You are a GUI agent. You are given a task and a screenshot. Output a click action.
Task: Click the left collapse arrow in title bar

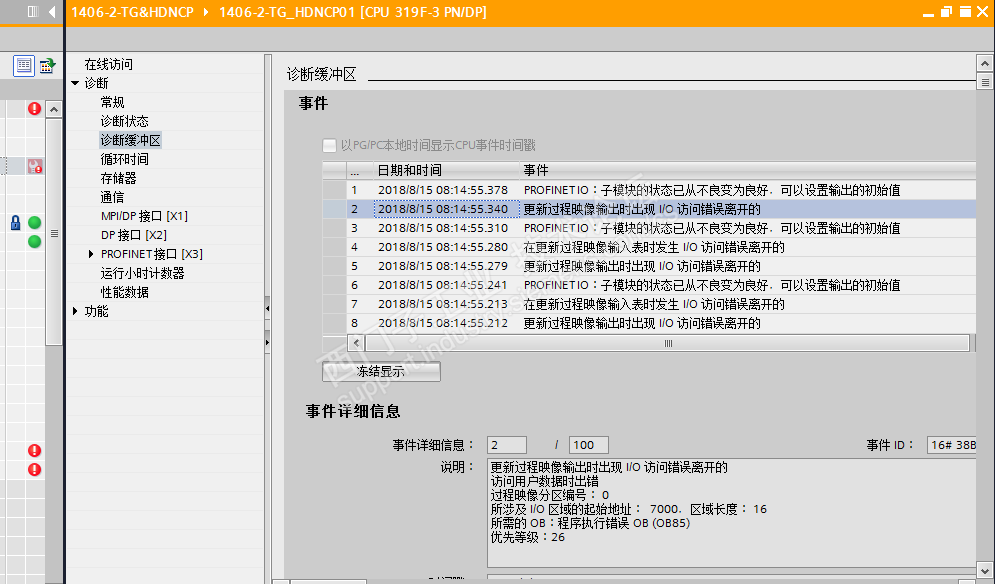(52, 11)
